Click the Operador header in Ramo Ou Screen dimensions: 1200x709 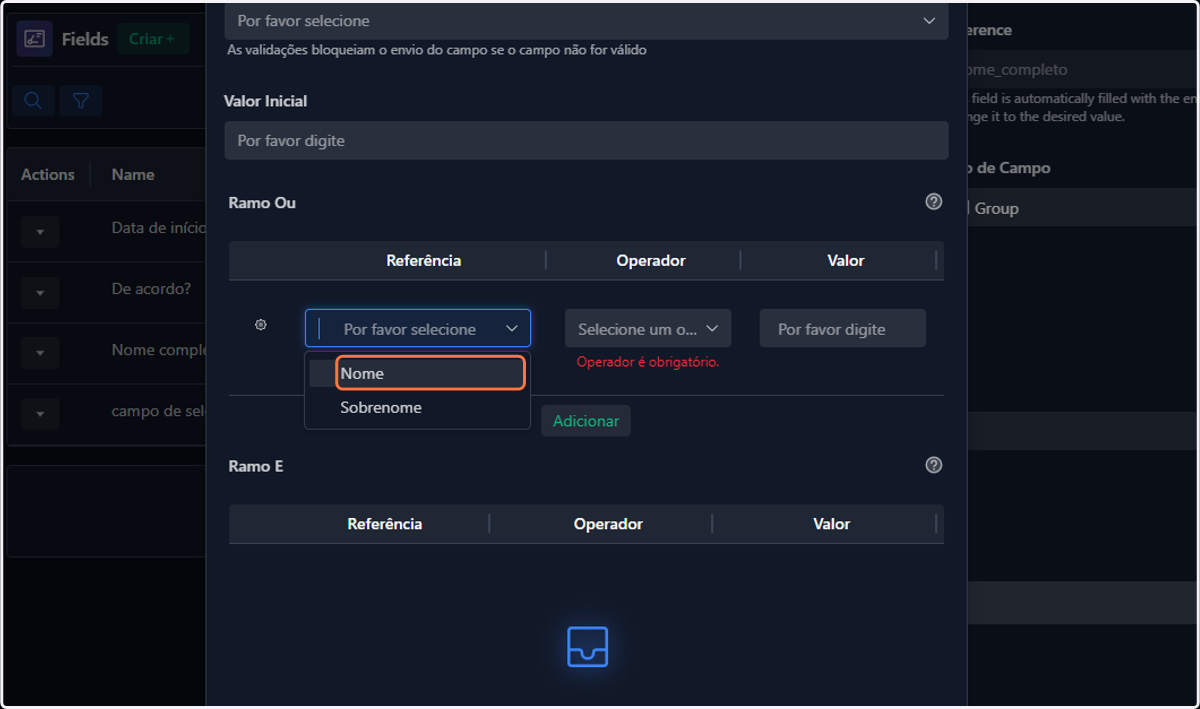point(651,260)
